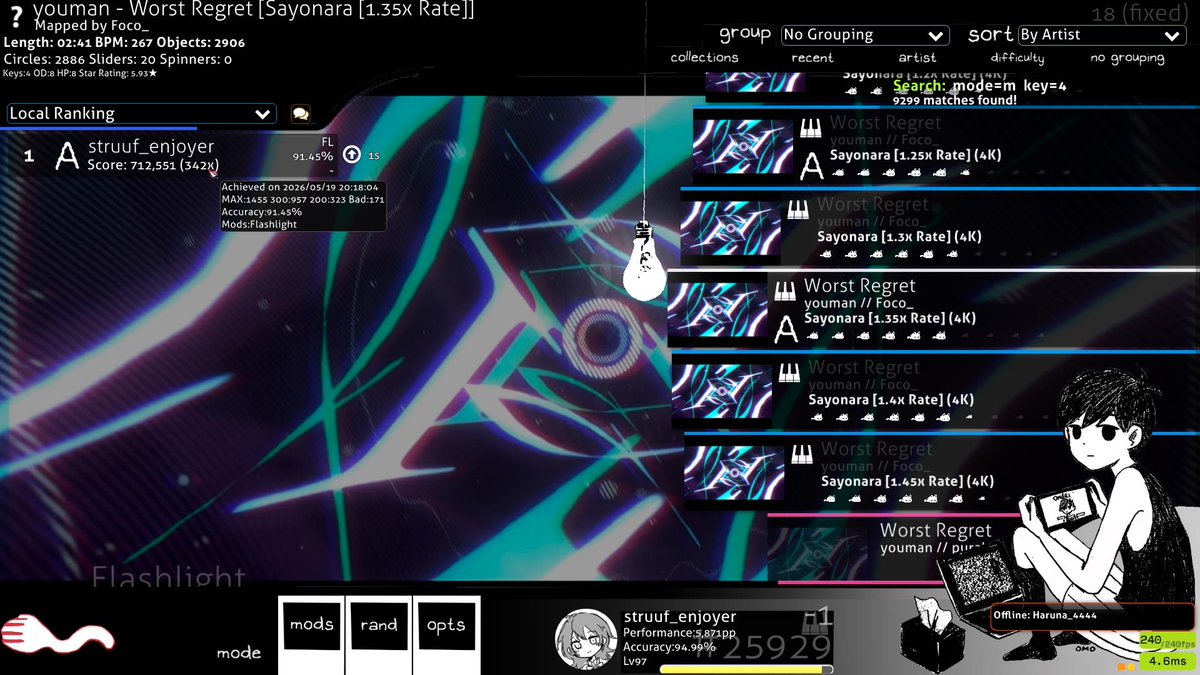Select the no grouping tab
The width and height of the screenshot is (1200, 675).
click(1127, 58)
